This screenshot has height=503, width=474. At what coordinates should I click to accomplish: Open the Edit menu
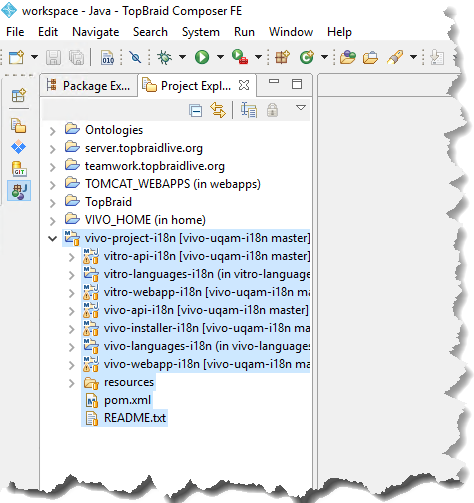coord(48,32)
